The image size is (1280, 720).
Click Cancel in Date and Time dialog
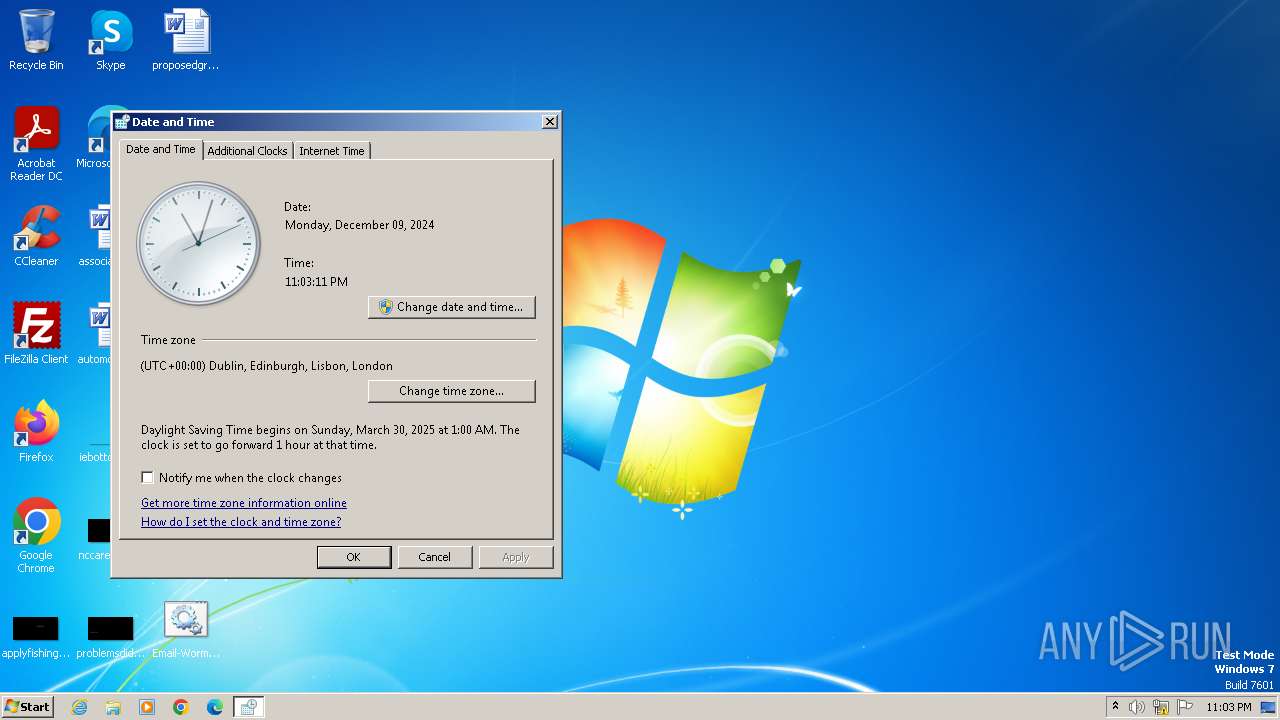[435, 557]
